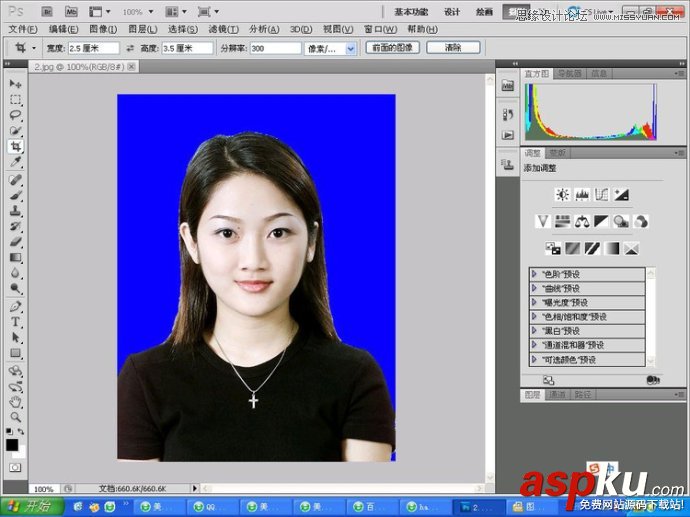This screenshot has height=517, width=690.
Task: Click the crop height input field
Action: coord(187,48)
